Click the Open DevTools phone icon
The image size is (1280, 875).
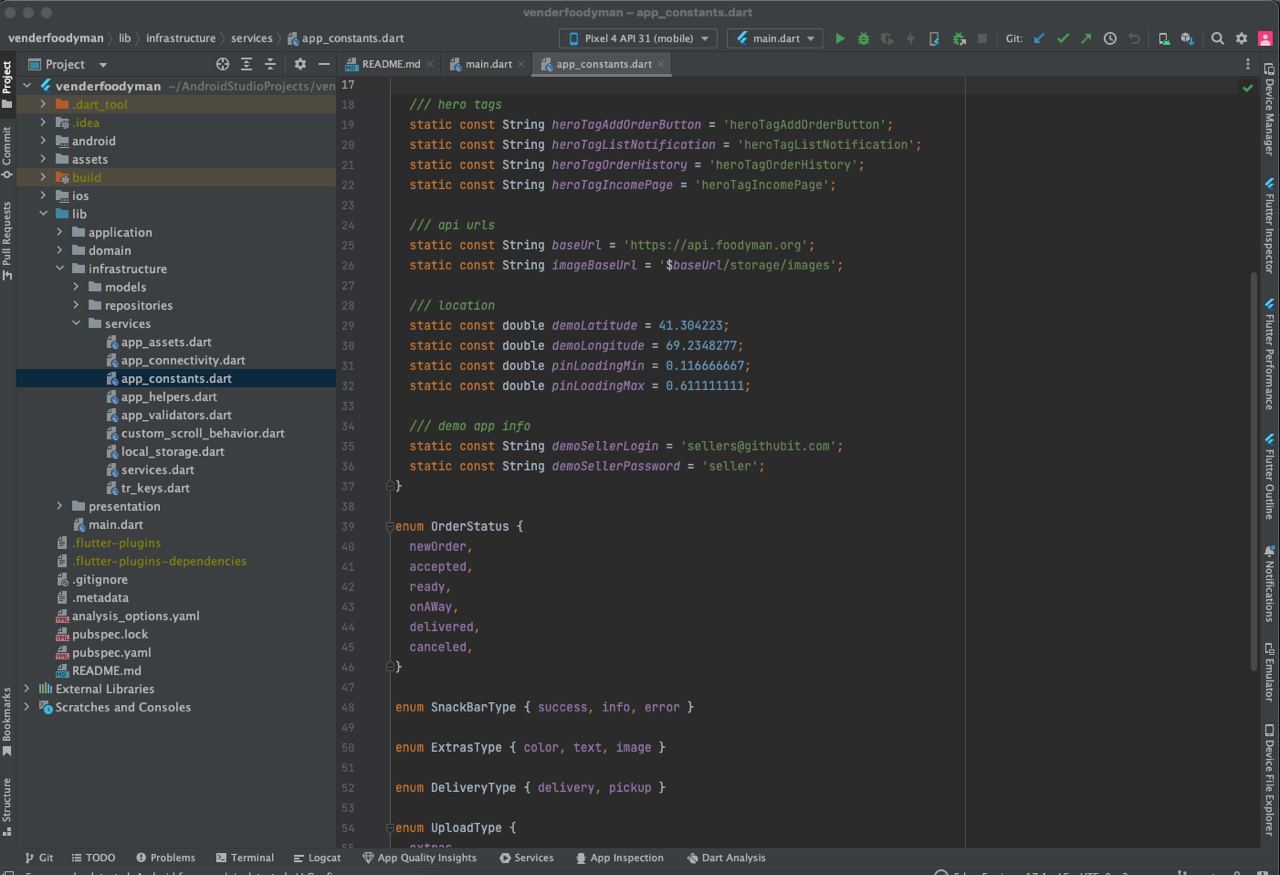tap(934, 38)
